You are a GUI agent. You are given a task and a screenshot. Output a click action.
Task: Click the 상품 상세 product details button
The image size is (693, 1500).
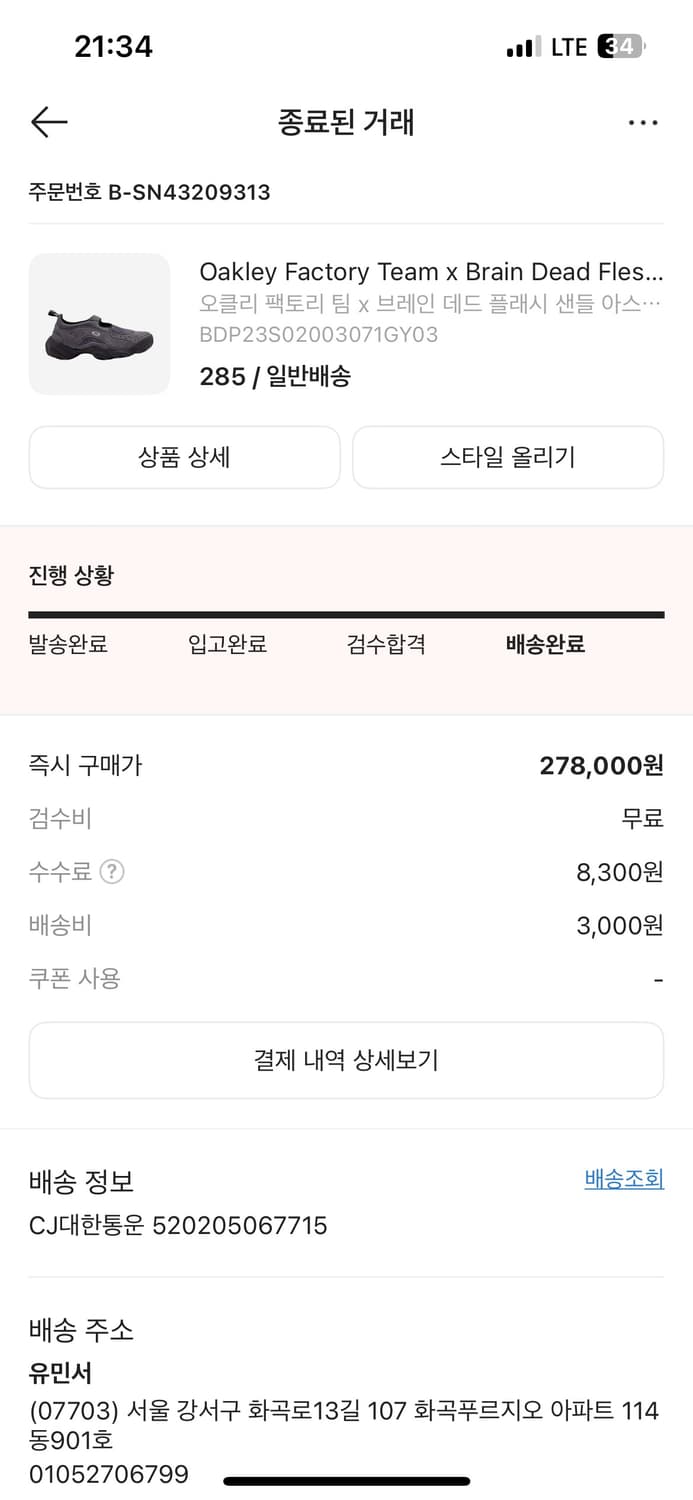(x=185, y=457)
